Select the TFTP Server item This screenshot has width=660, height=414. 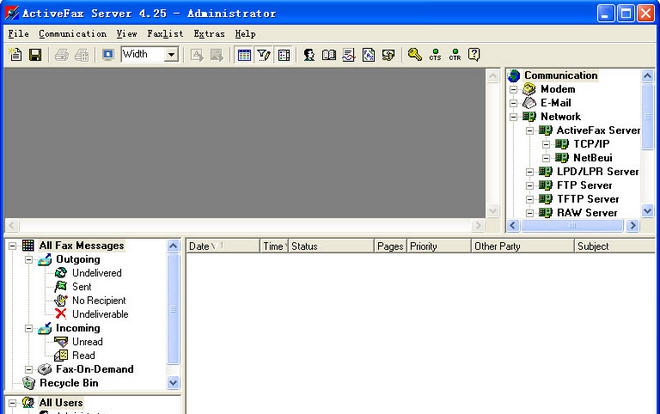588,199
